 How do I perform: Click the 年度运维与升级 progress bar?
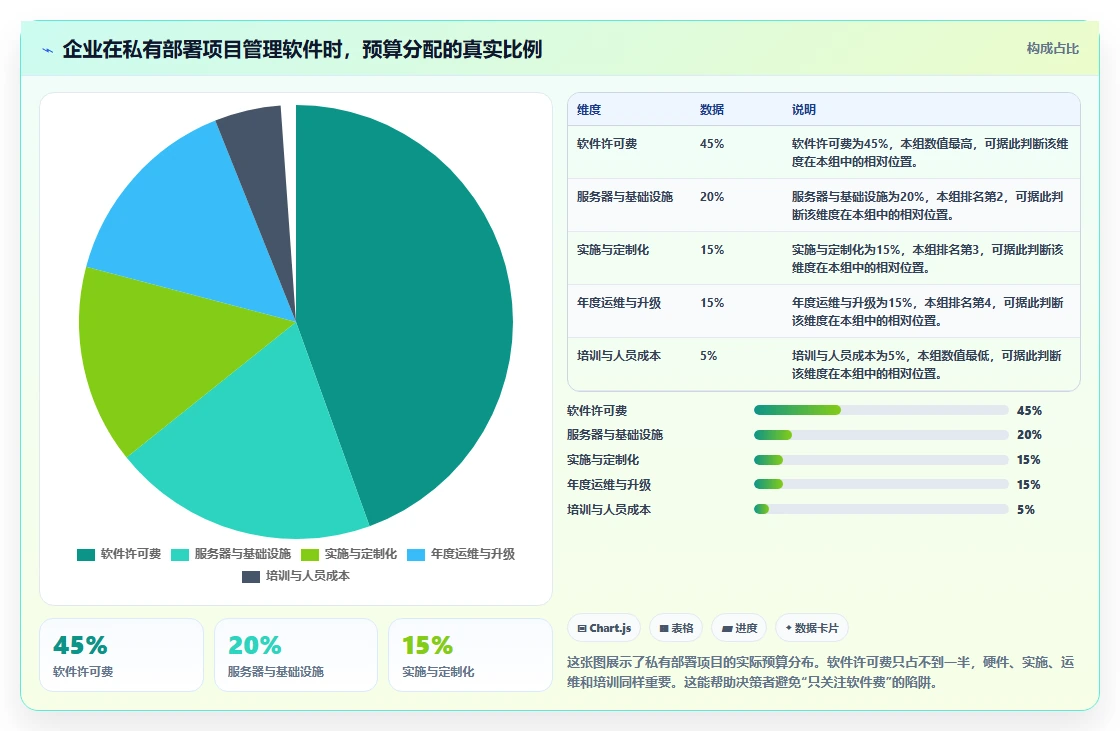coord(881,484)
